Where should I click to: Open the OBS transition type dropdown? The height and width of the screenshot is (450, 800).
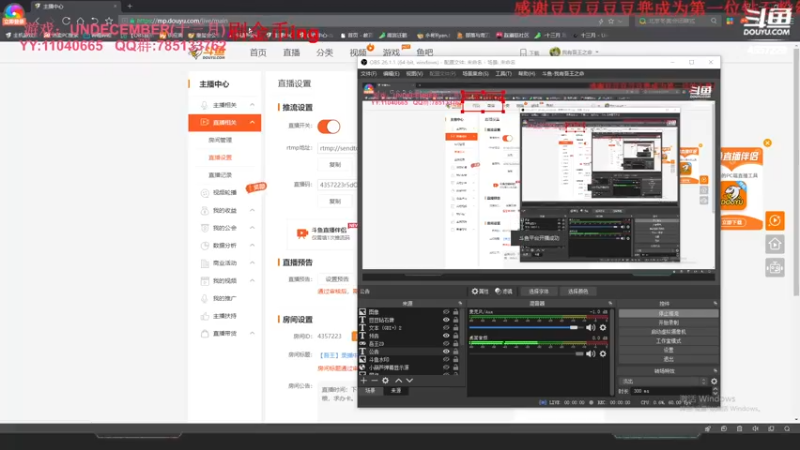[x=663, y=381]
